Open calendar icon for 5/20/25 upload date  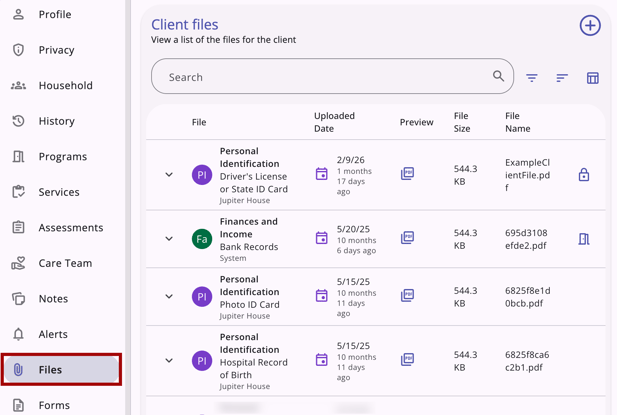pyautogui.click(x=322, y=239)
